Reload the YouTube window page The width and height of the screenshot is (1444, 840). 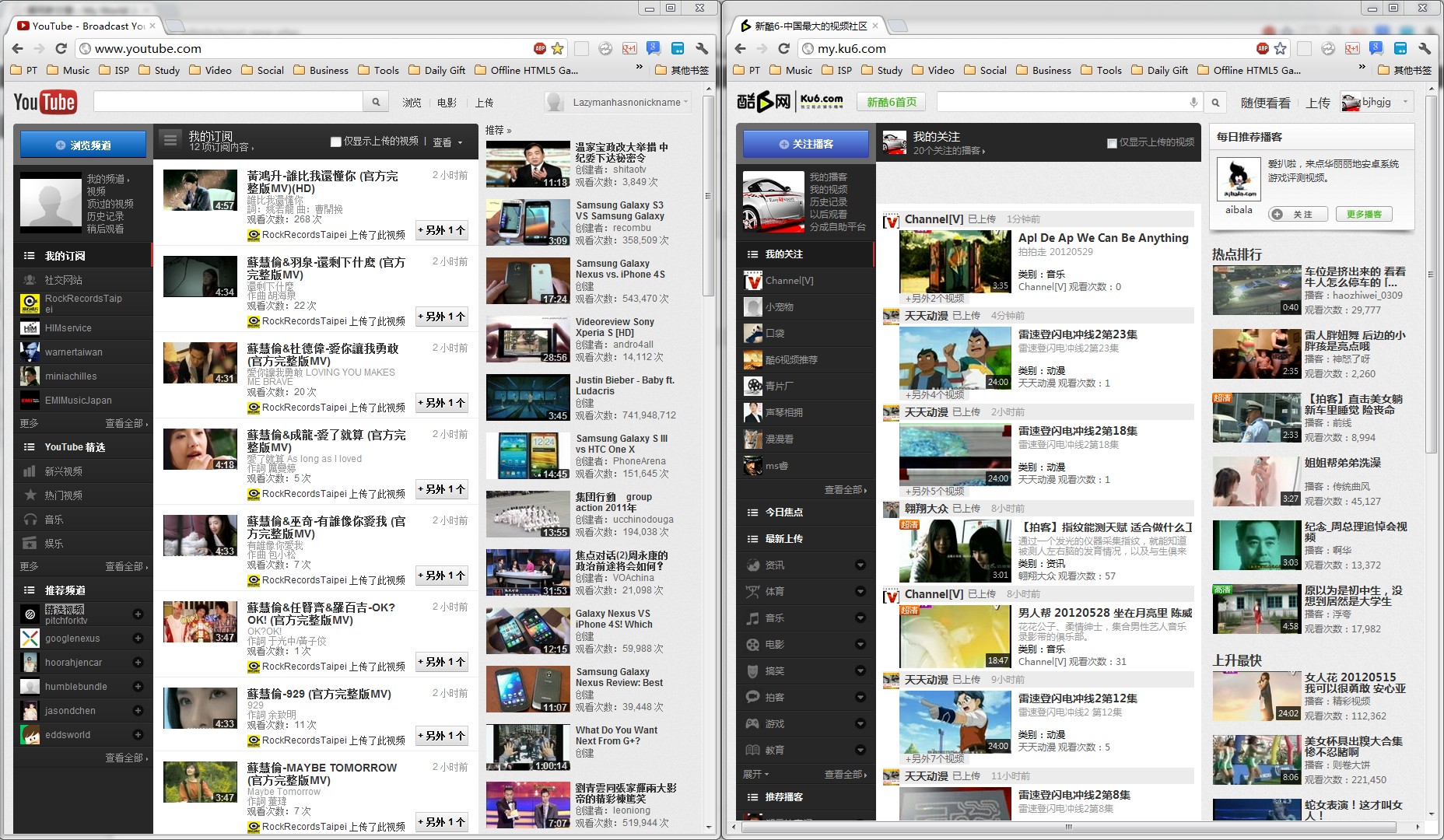pos(61,48)
